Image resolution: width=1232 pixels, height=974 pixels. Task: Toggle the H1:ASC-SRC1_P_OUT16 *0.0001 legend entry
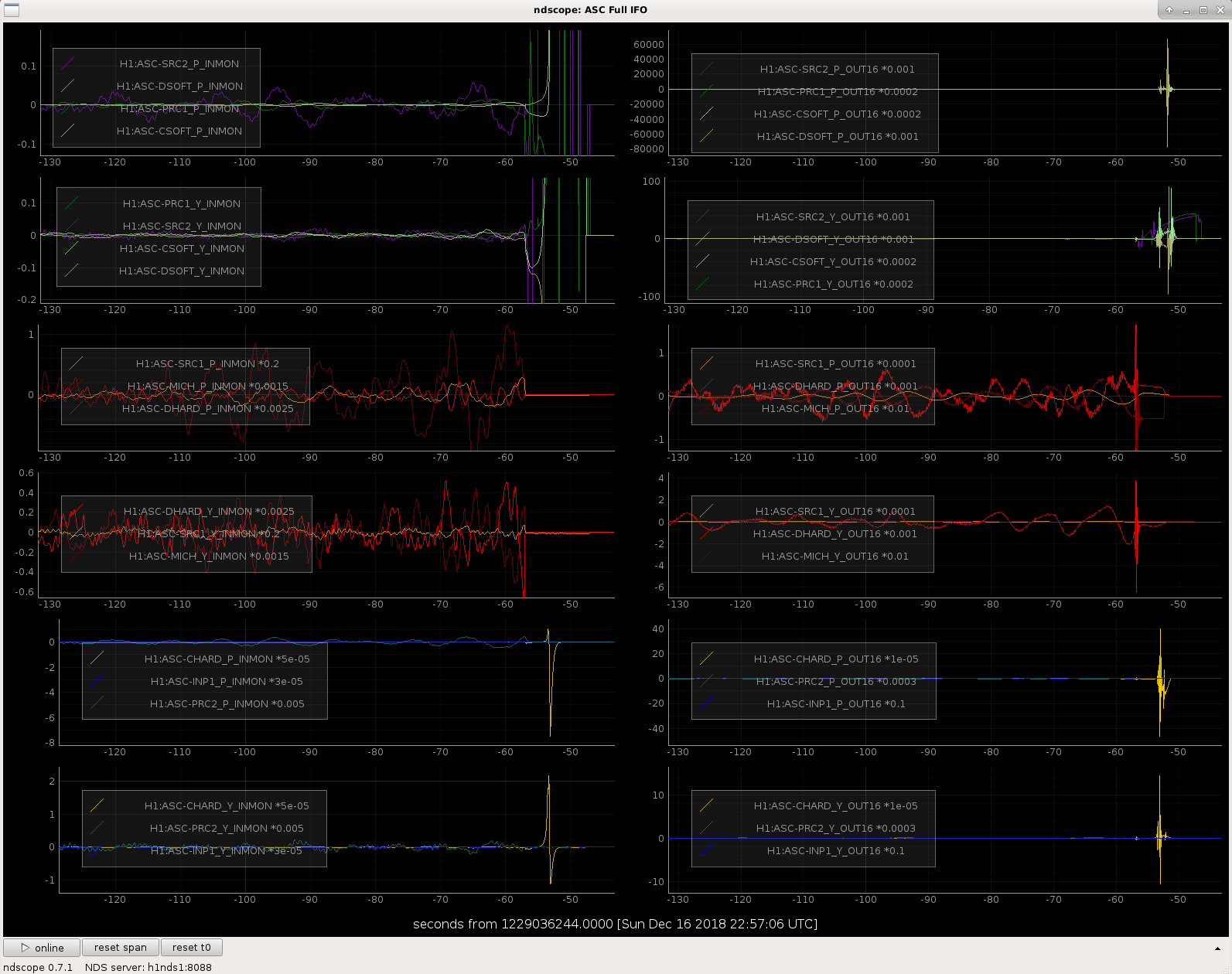(835, 363)
